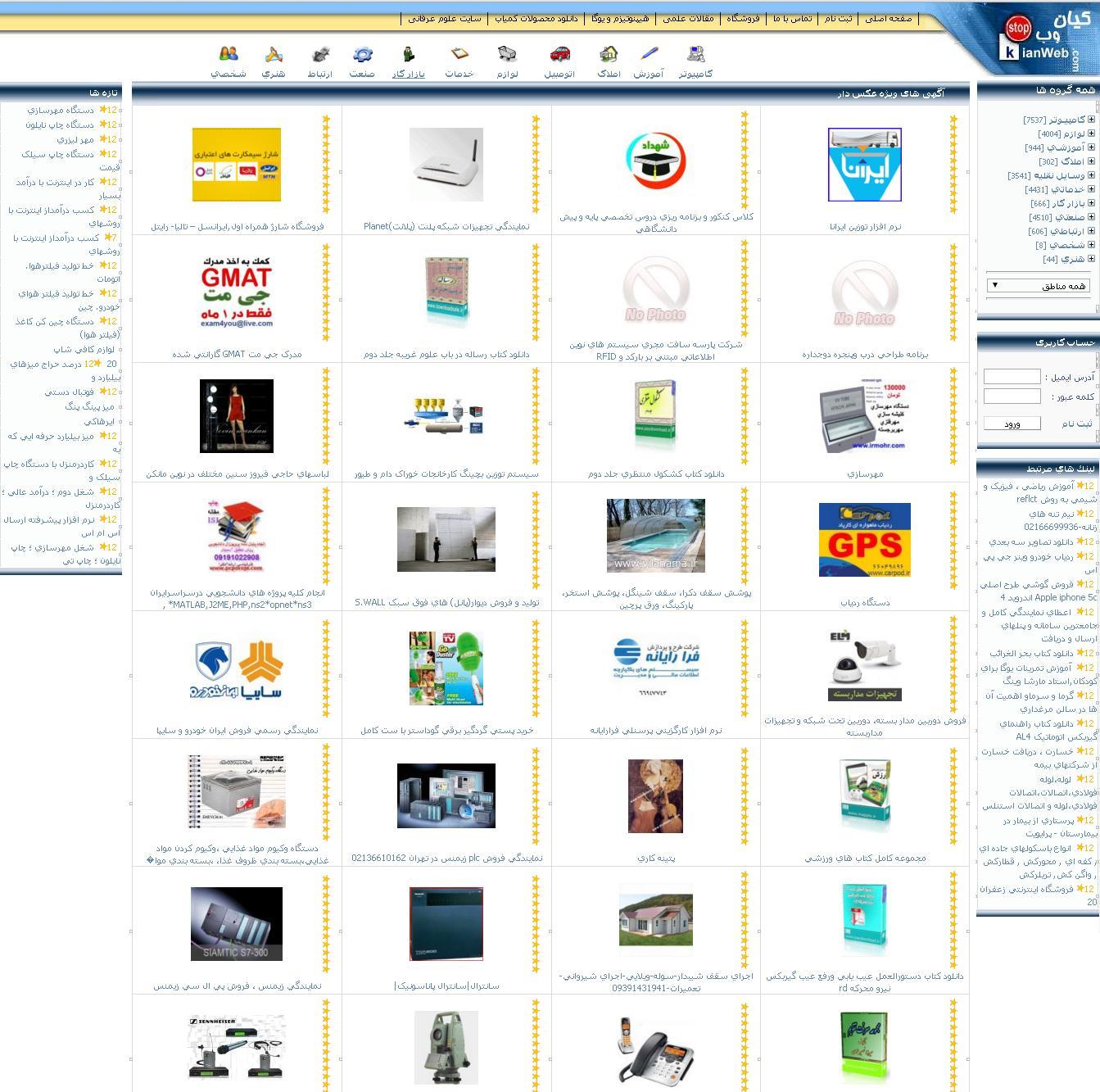Select the لوازم shopping cart icon

pos(507,54)
